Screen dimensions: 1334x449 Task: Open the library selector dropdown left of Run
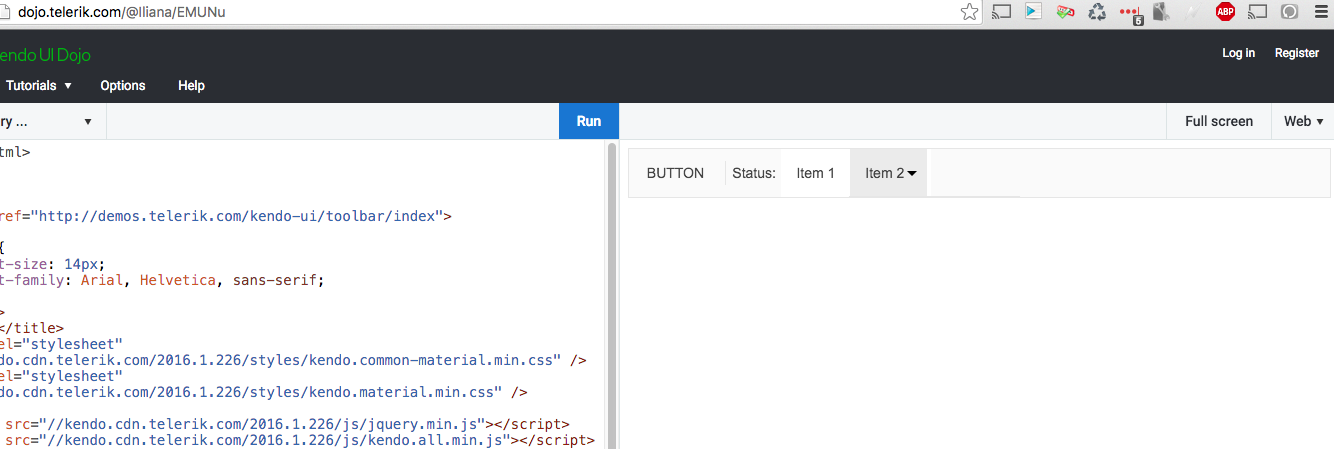pyautogui.click(x=48, y=121)
